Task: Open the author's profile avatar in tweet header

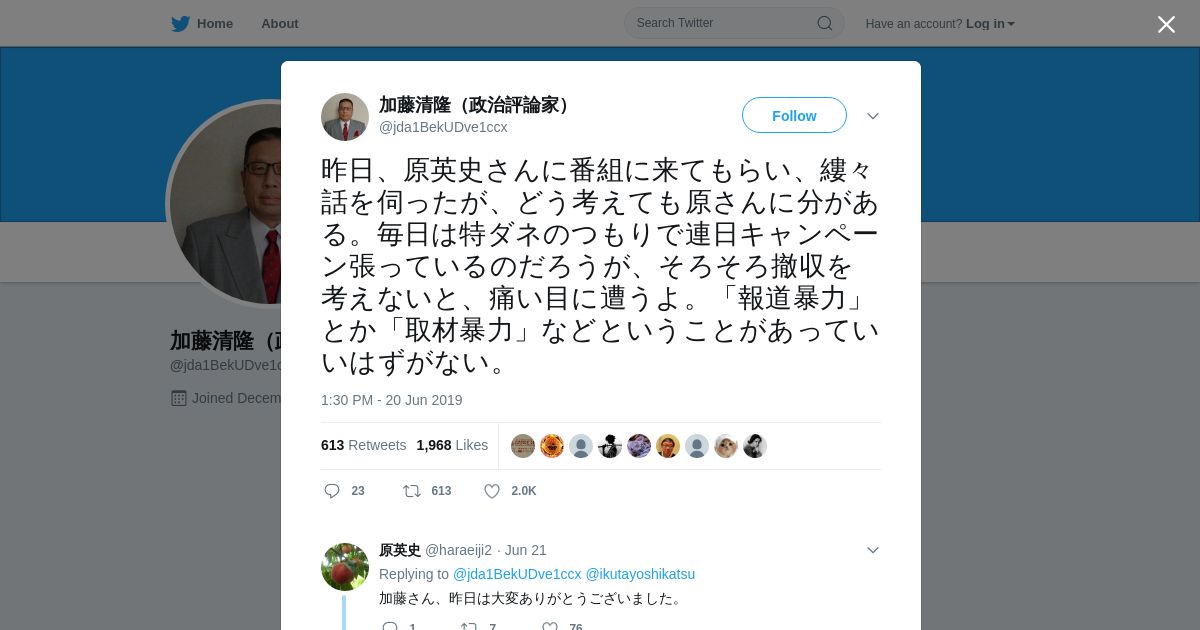Action: tap(345, 117)
